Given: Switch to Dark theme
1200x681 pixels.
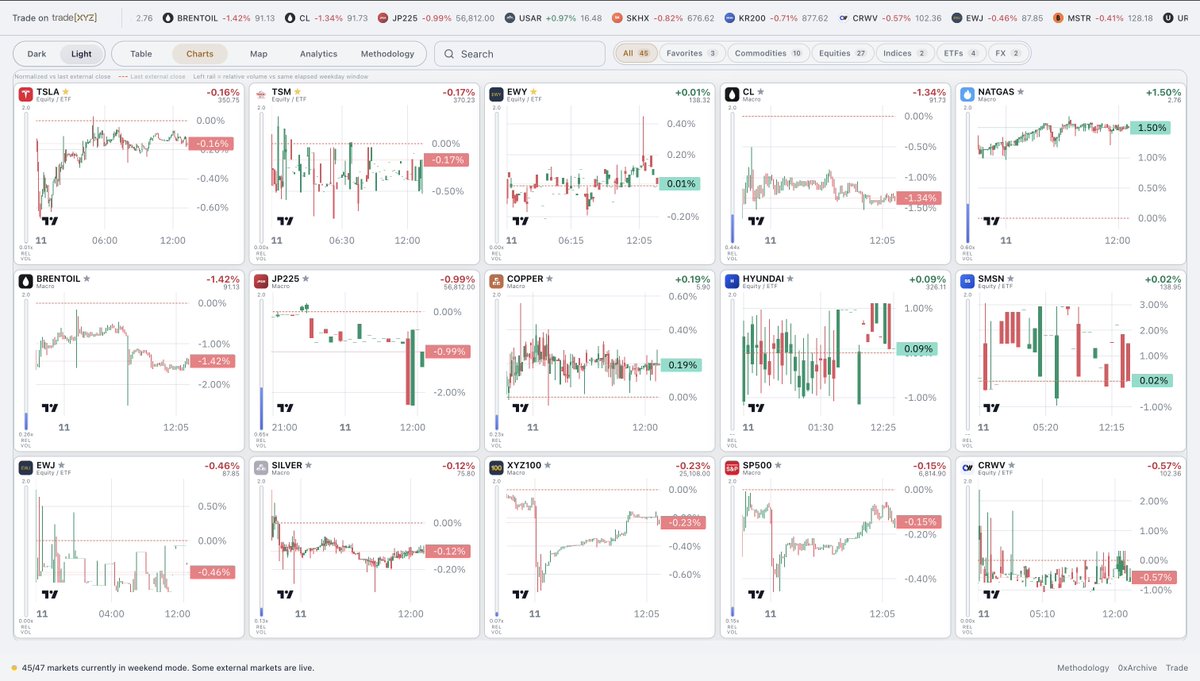Looking at the screenshot, I should pyautogui.click(x=37, y=54).
